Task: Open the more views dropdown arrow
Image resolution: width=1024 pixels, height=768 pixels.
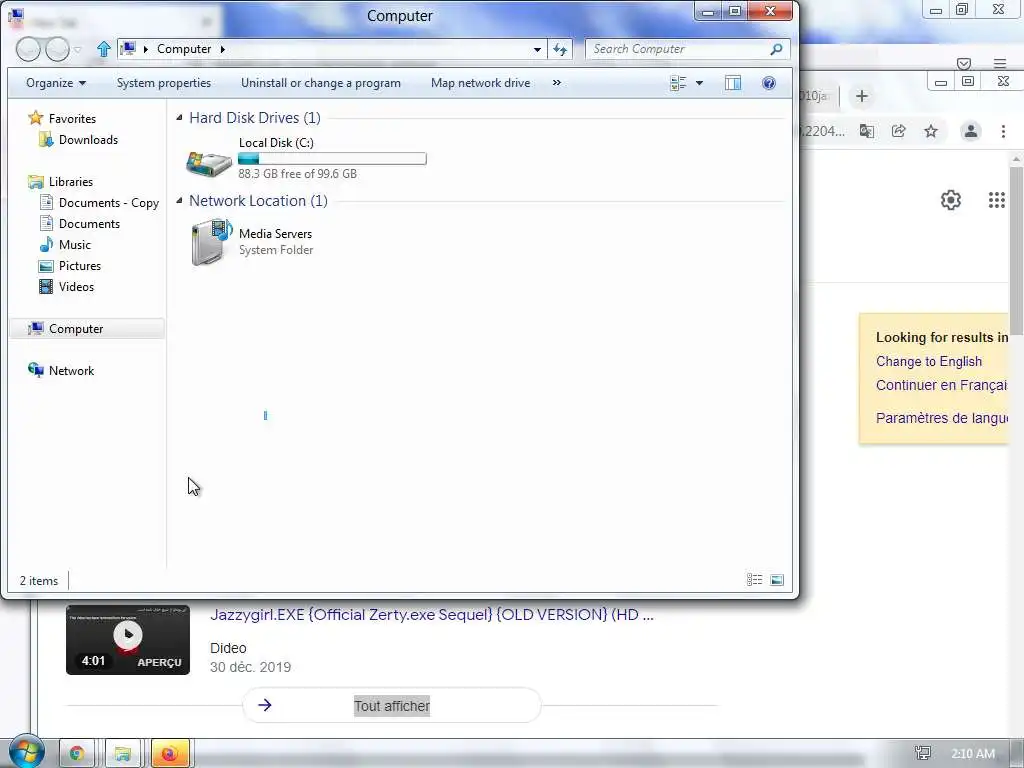Action: pos(699,83)
